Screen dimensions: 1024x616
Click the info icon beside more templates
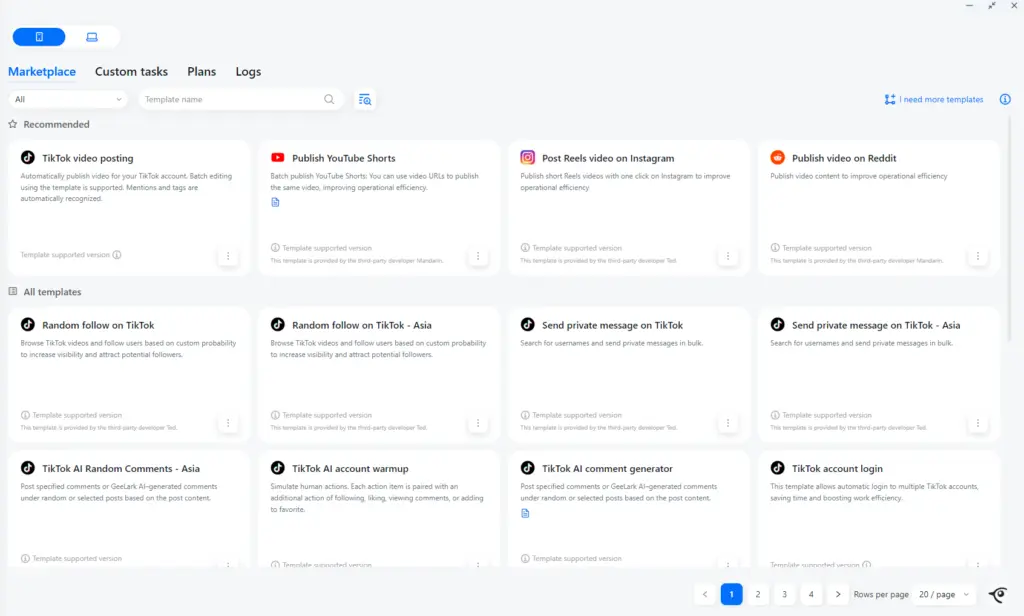pos(1005,99)
